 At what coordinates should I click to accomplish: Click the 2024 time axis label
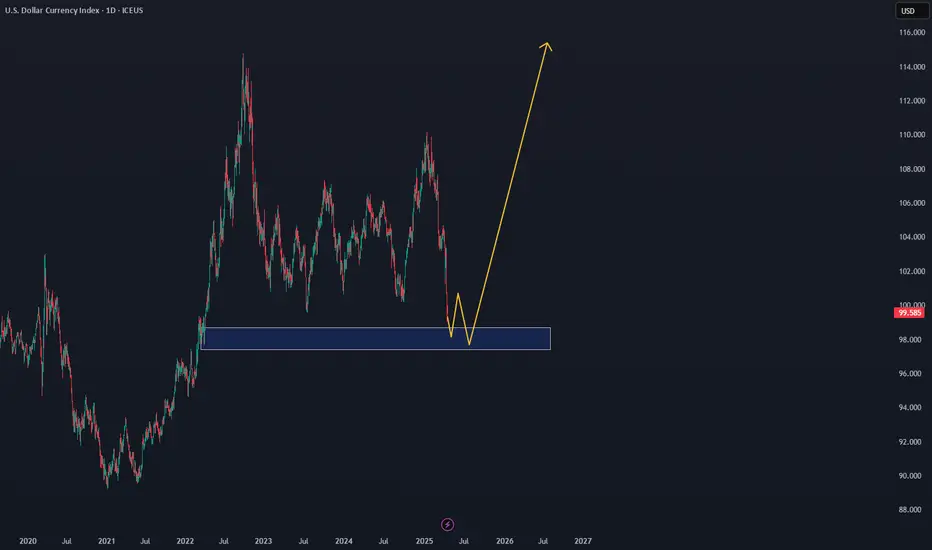344,541
